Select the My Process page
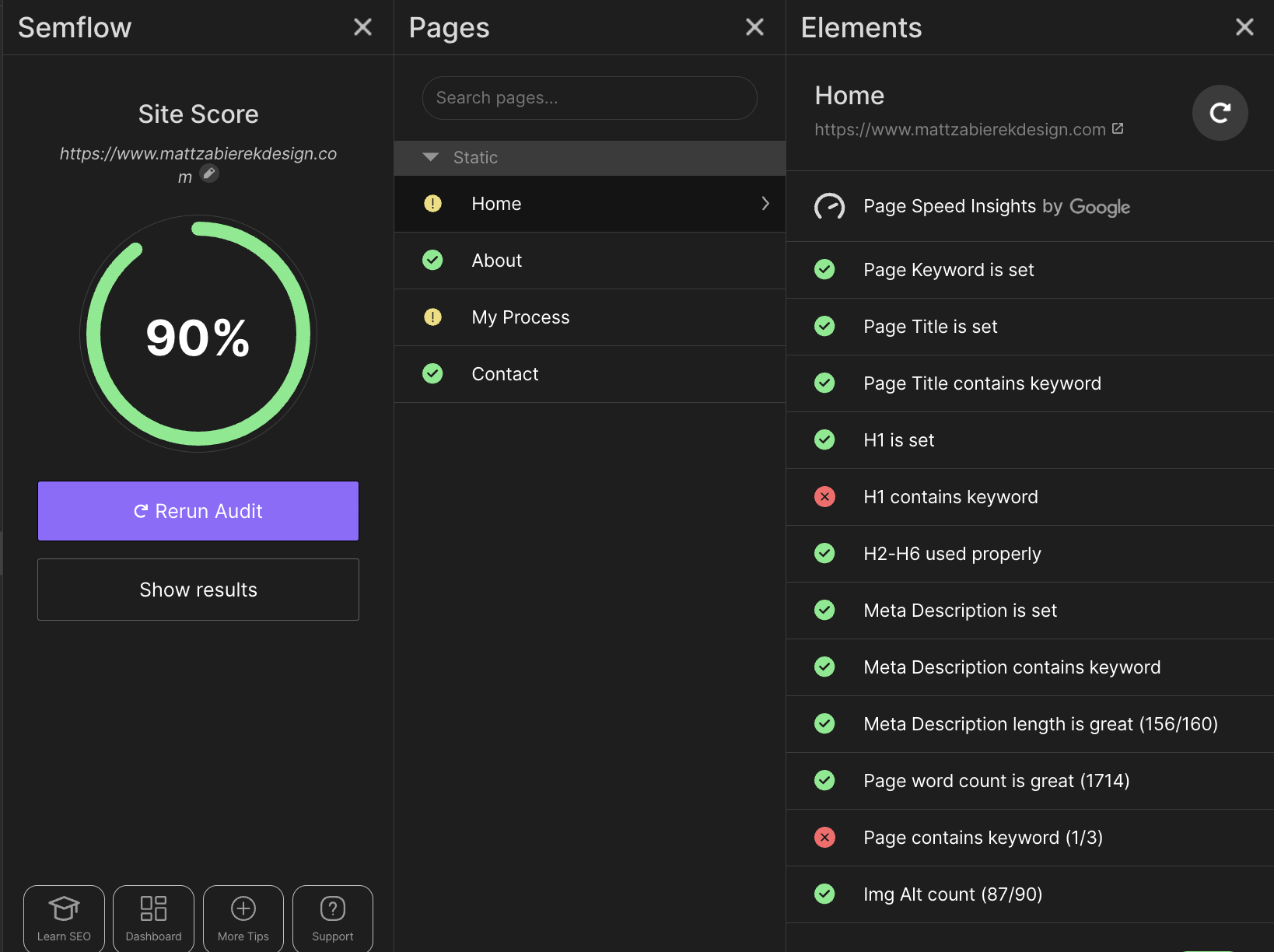The height and width of the screenshot is (952, 1274). click(x=590, y=317)
